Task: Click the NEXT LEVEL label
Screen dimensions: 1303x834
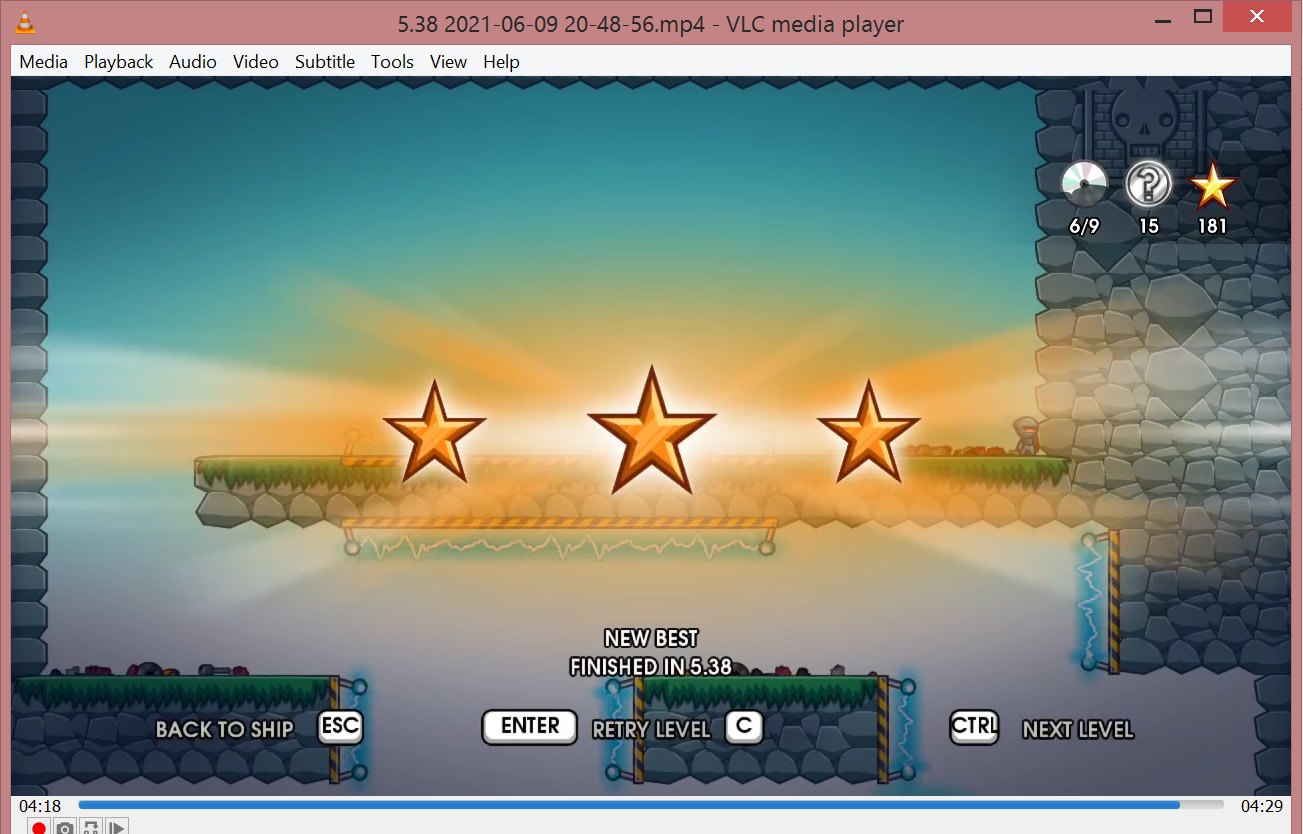Action: (x=1078, y=729)
